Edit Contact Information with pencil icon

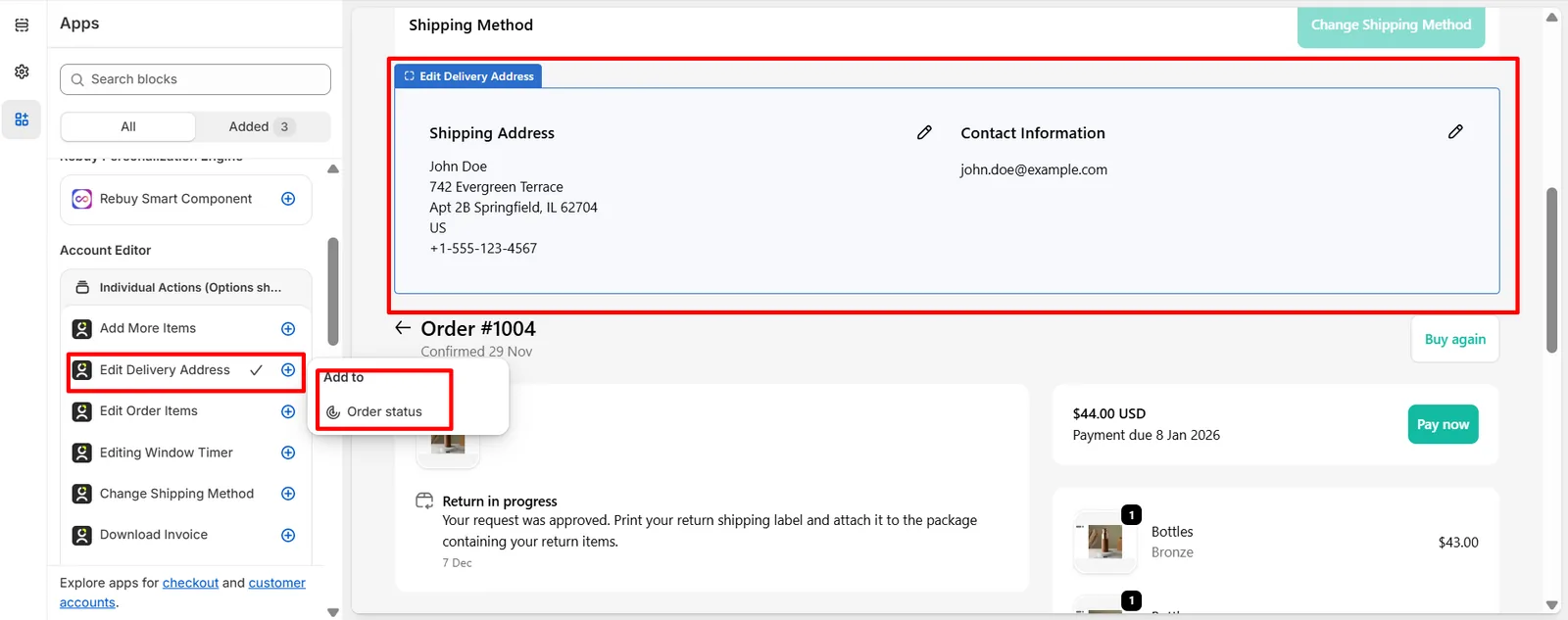click(x=1455, y=131)
